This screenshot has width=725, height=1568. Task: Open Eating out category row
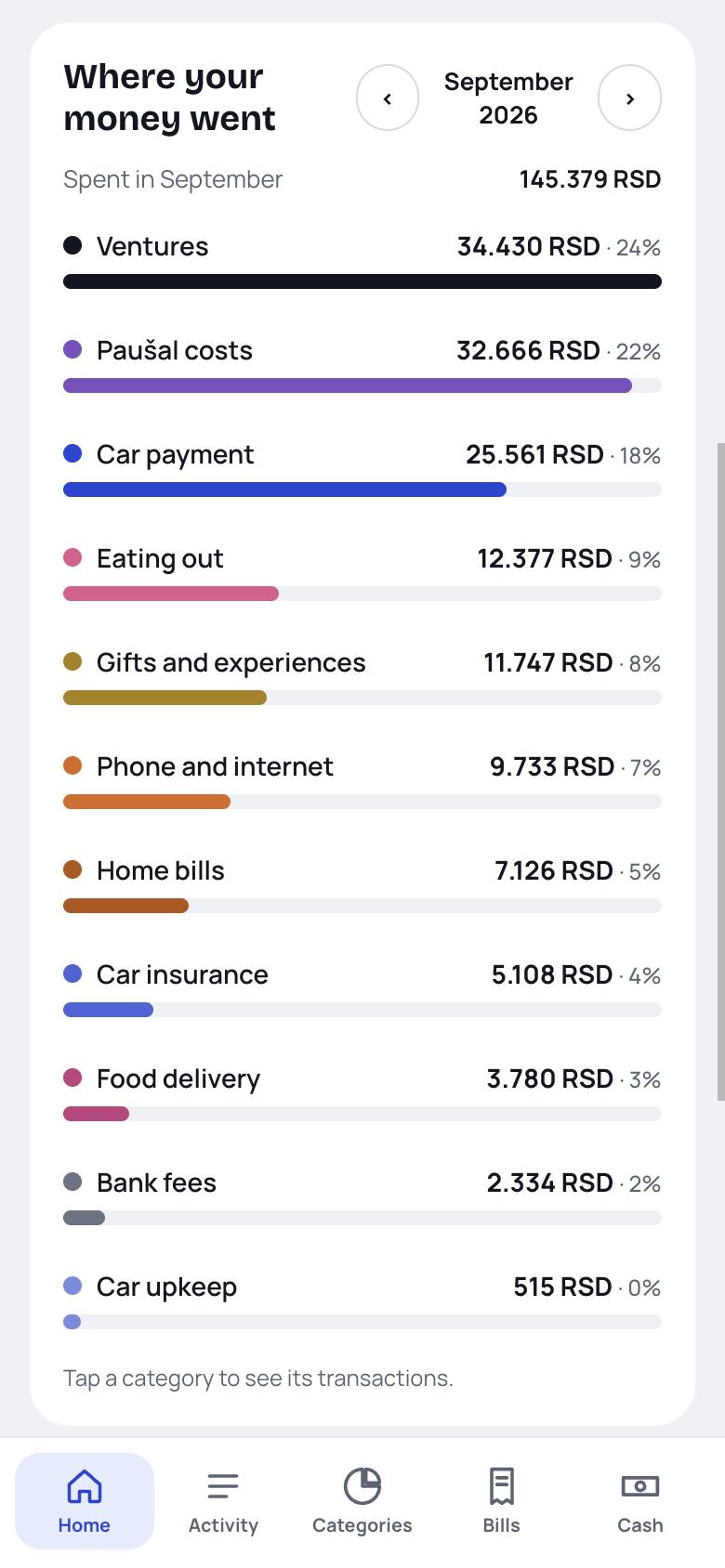[362, 576]
